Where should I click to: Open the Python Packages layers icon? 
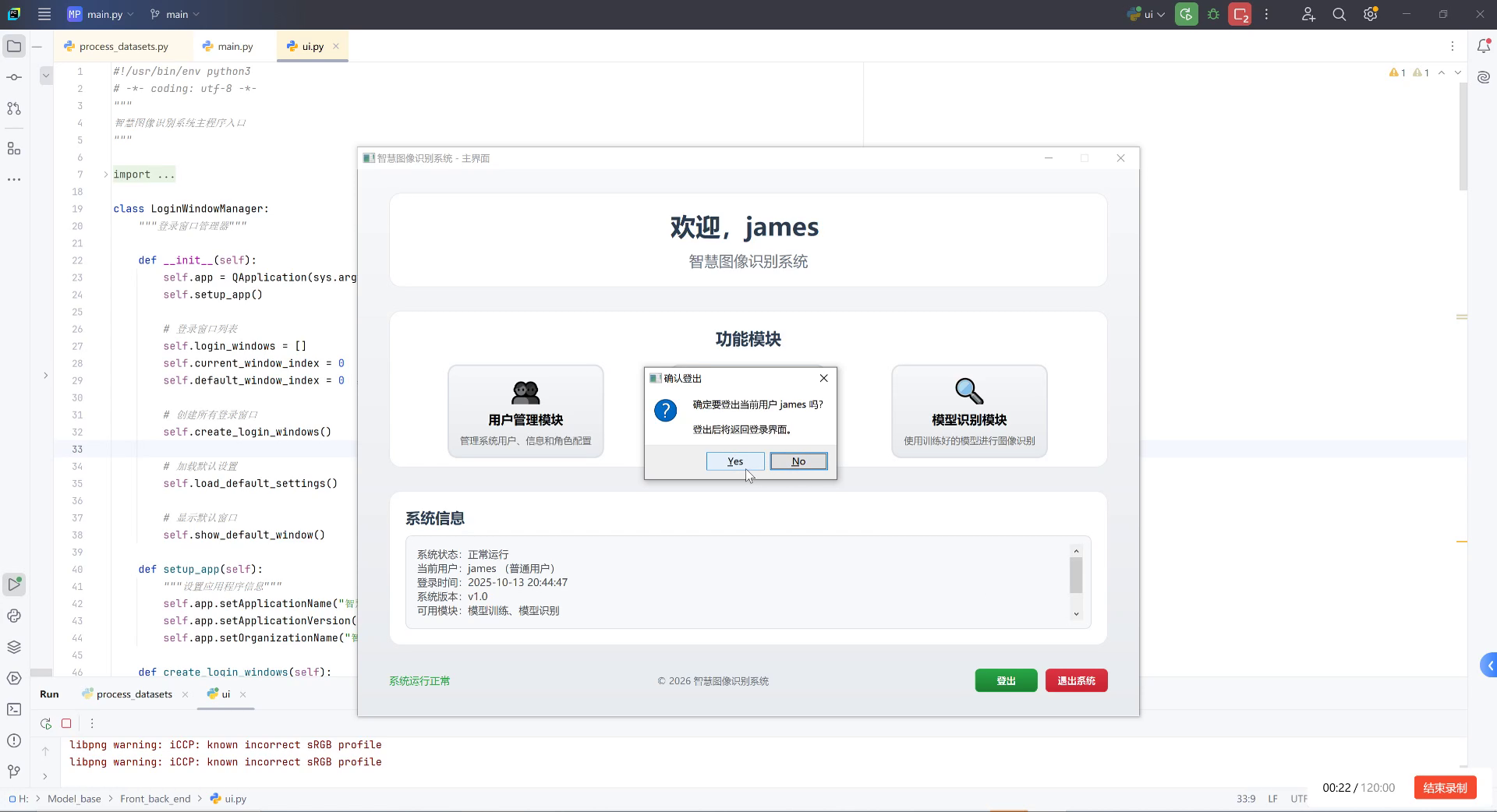click(x=14, y=647)
